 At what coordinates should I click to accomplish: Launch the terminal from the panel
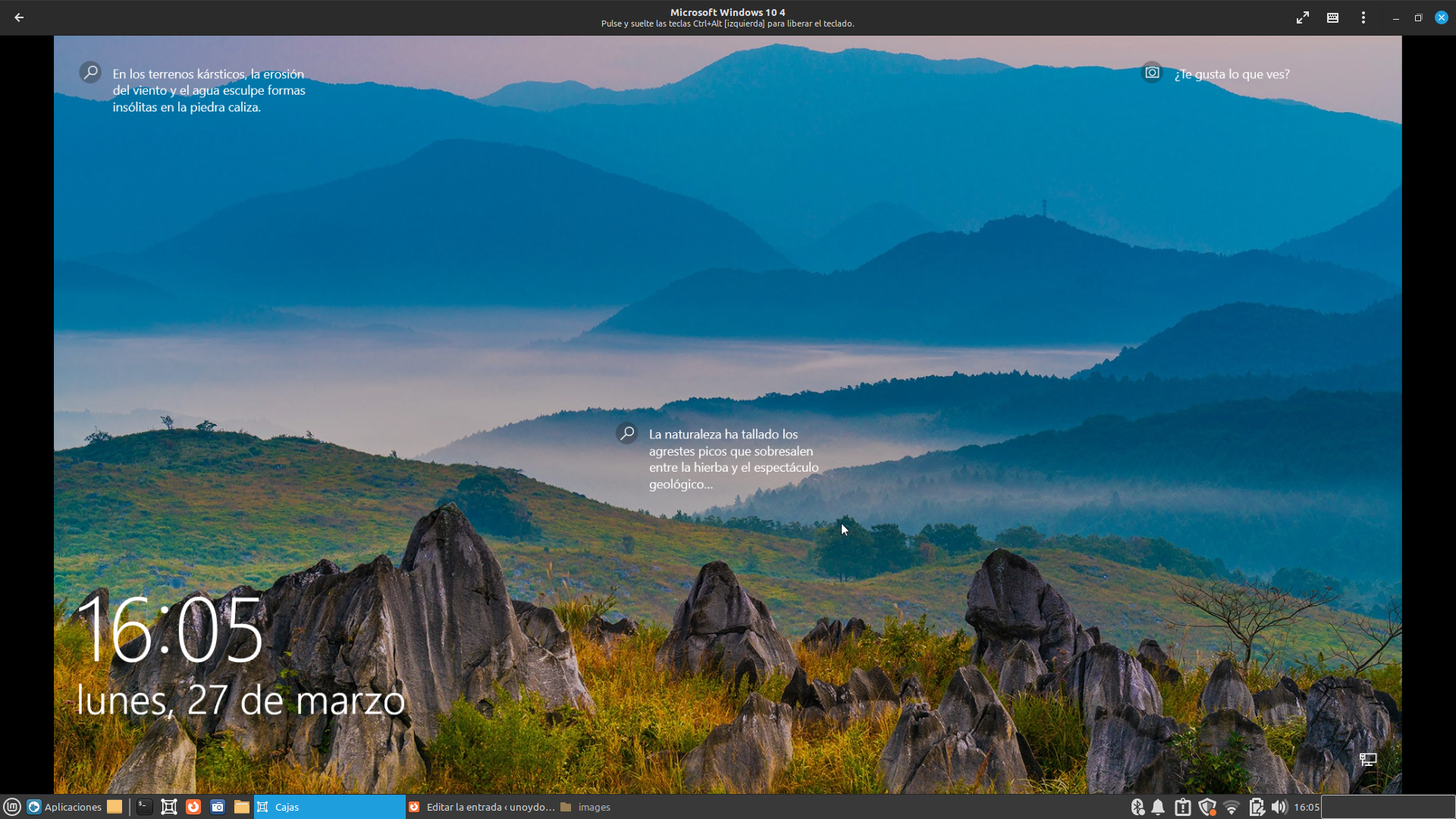point(144,807)
